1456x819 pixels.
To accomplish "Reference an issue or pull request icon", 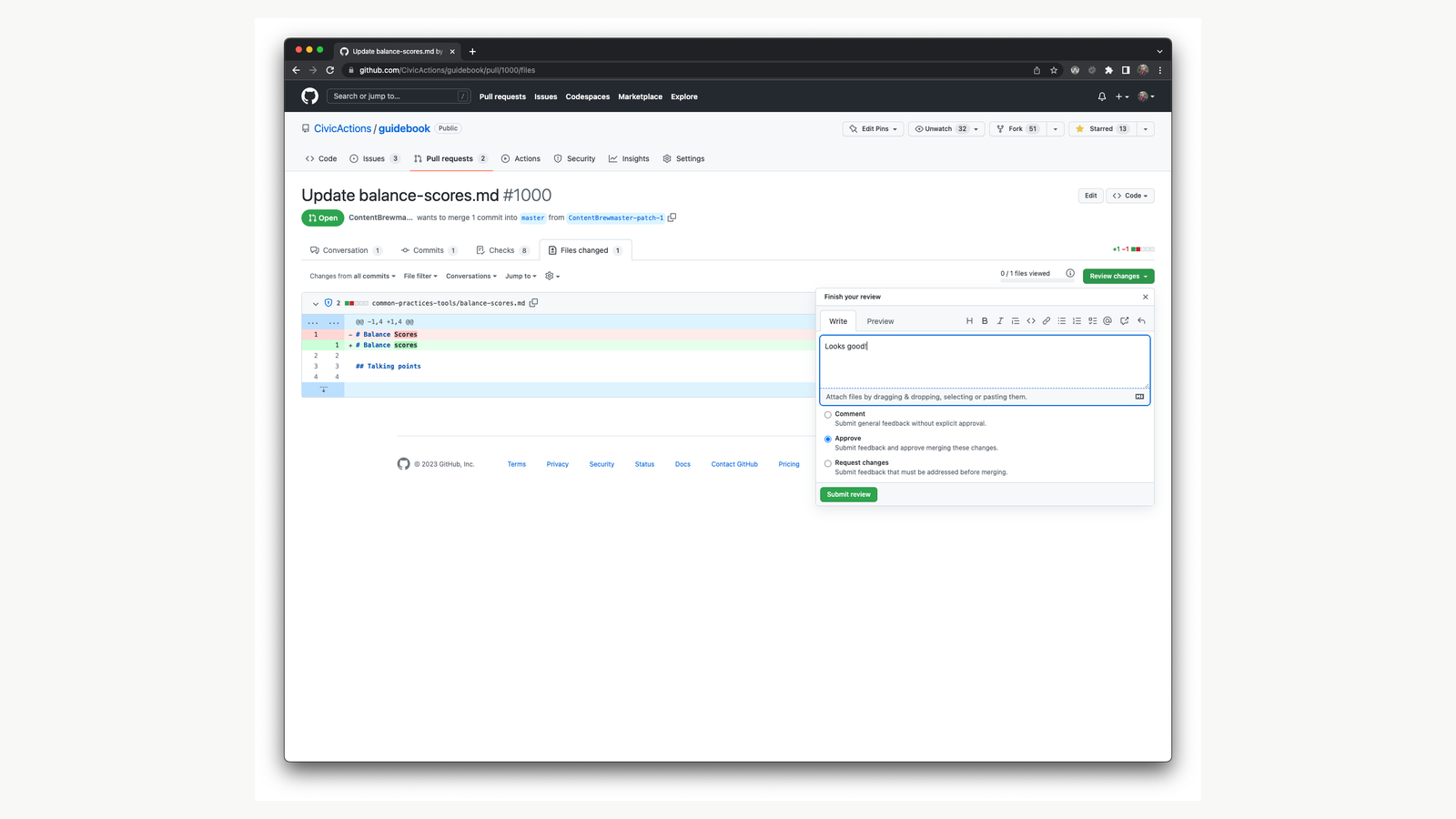I will 1125,321.
